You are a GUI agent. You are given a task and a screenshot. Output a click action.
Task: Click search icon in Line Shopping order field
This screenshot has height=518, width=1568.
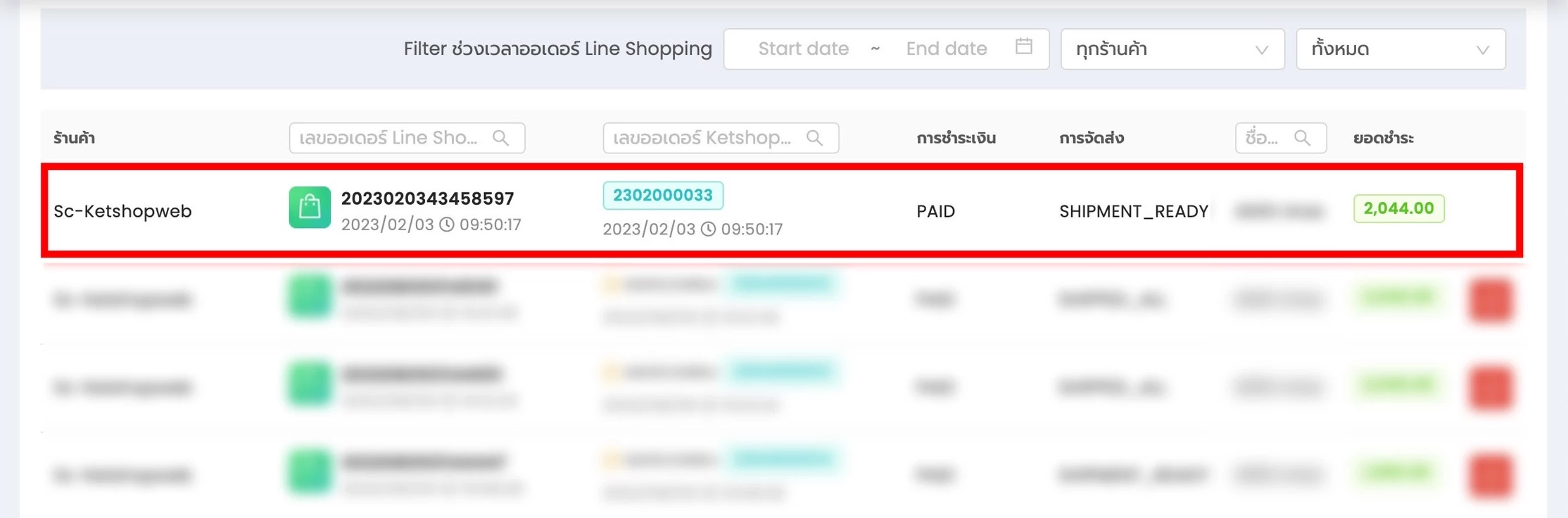[501, 138]
